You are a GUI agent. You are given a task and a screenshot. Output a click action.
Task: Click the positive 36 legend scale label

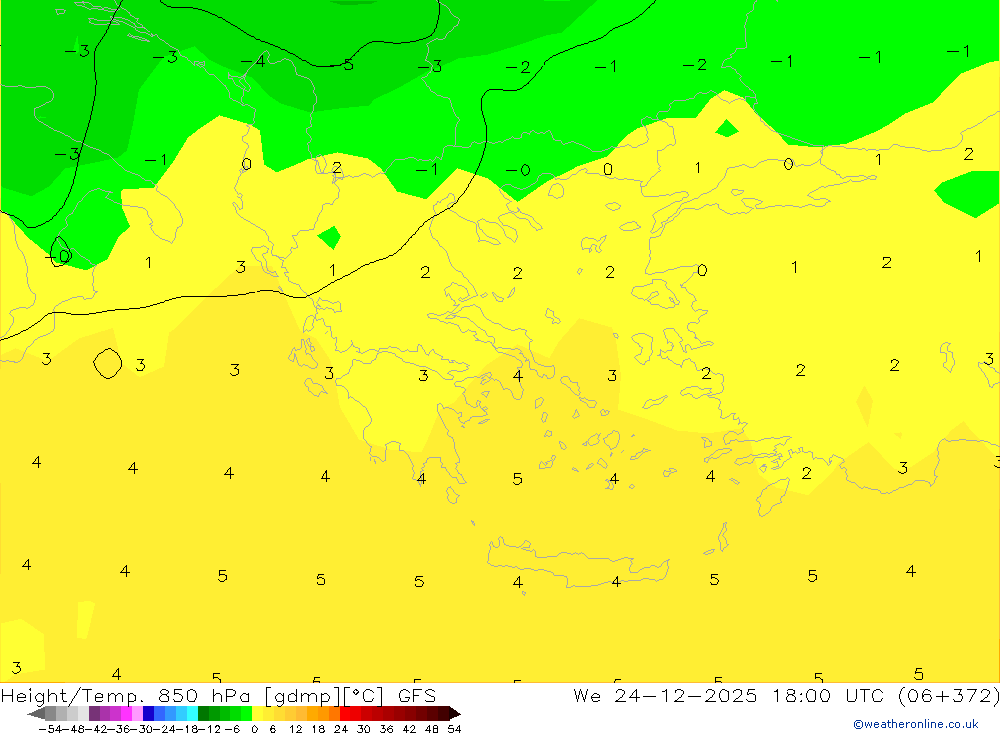386,729
